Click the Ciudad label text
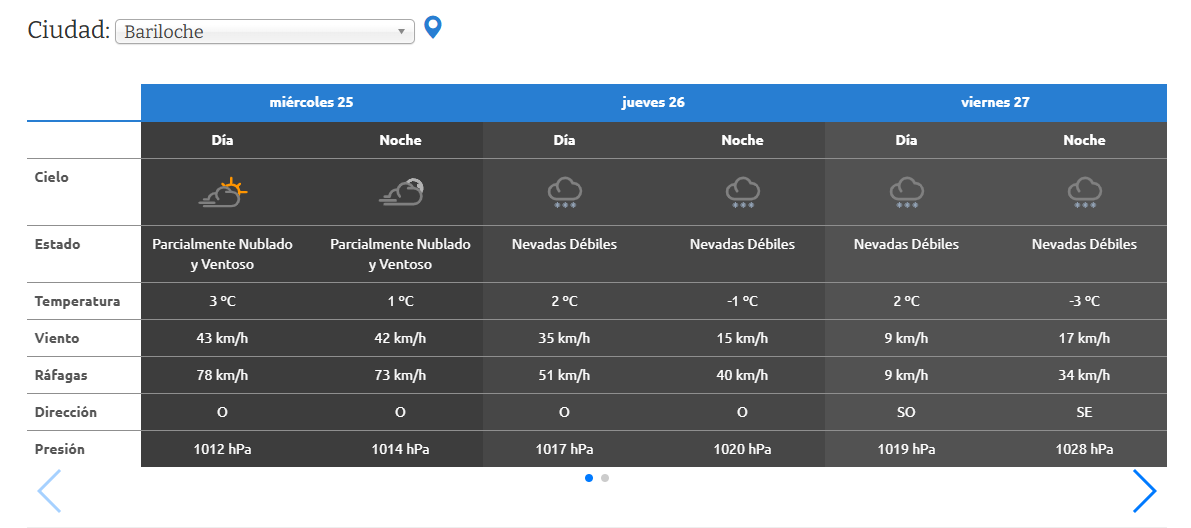1191x528 pixels. pos(68,31)
